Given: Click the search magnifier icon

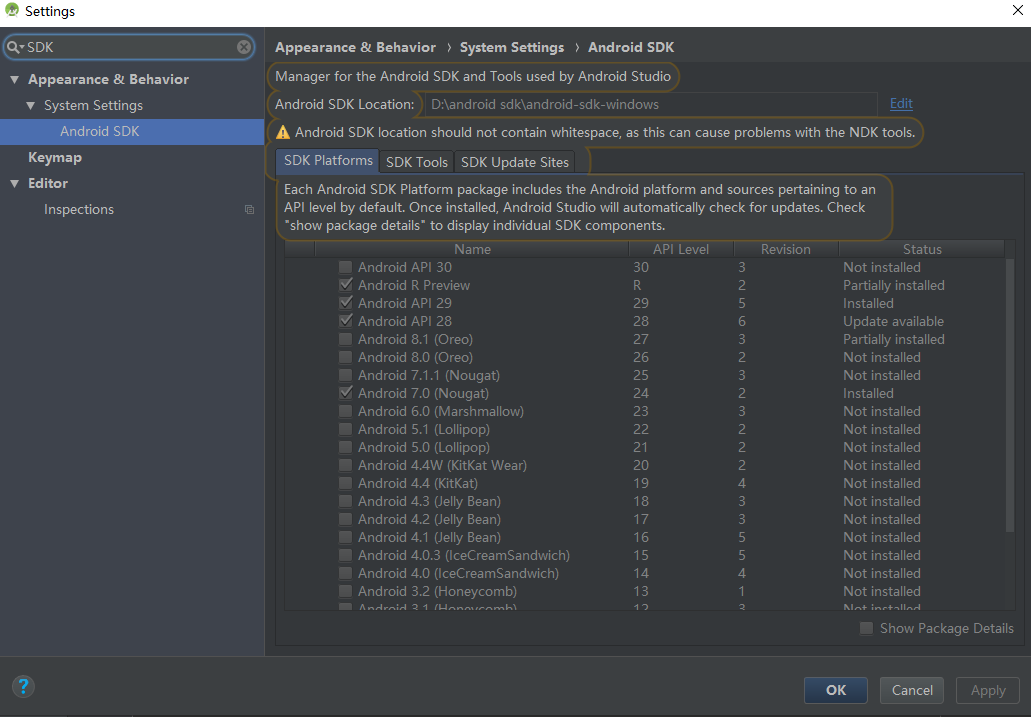Looking at the screenshot, I should click(x=14, y=47).
